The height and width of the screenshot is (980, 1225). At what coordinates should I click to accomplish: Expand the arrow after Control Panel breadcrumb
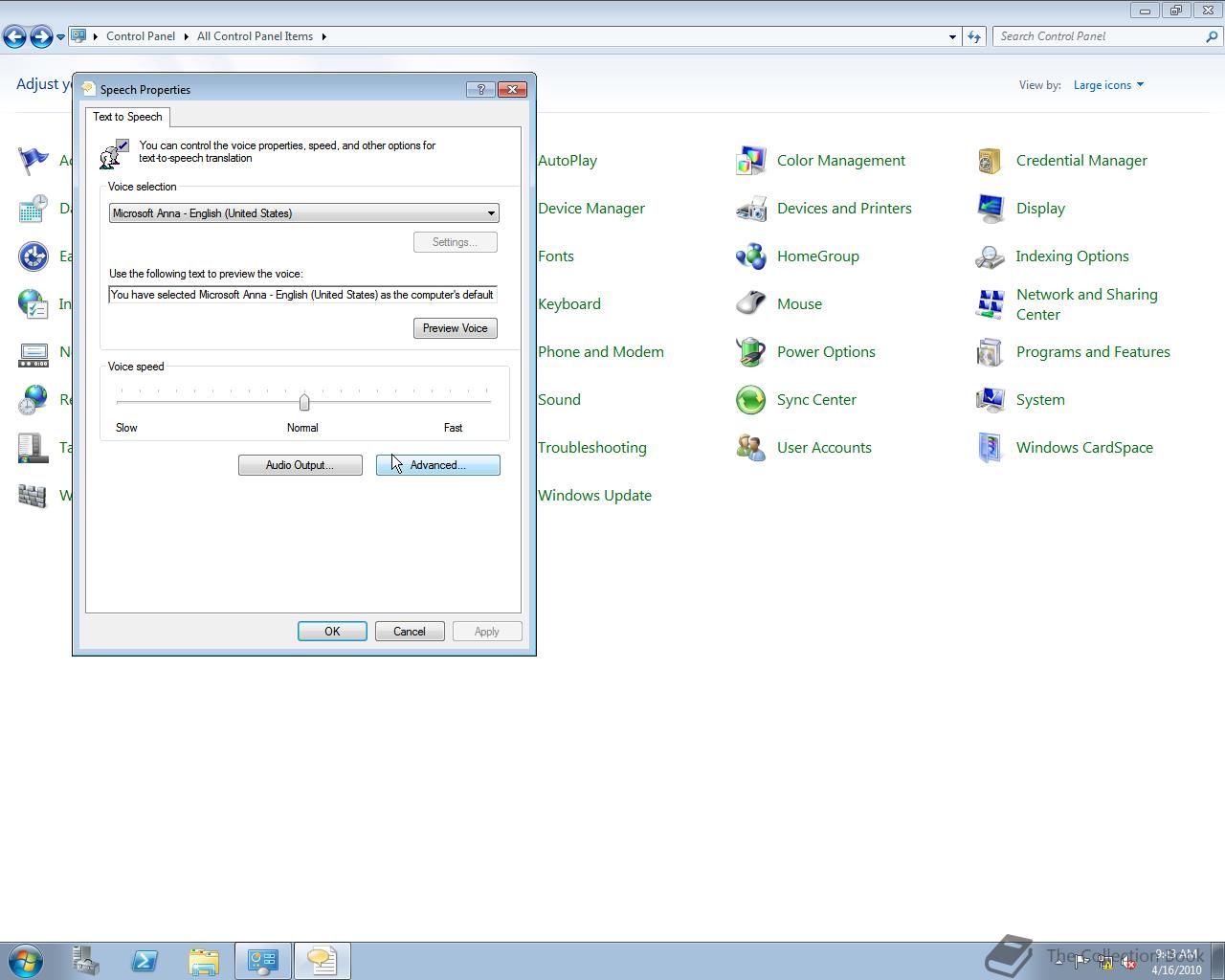click(186, 36)
